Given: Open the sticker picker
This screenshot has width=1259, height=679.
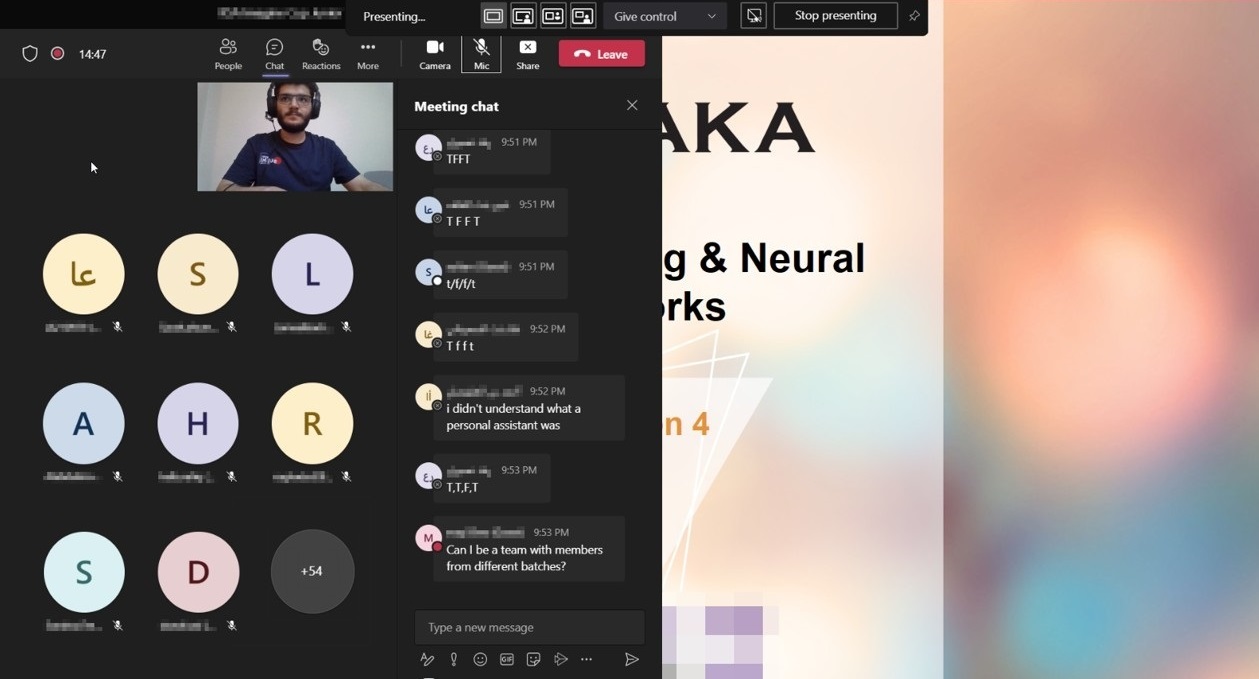Looking at the screenshot, I should [x=533, y=659].
